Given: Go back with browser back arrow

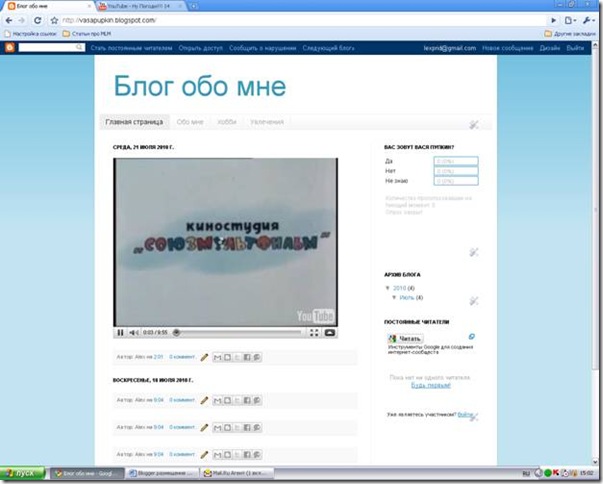Looking at the screenshot, I should pos(8,20).
